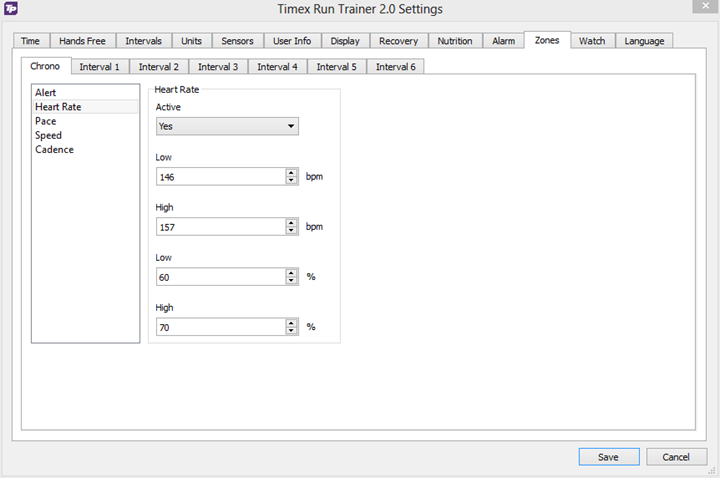Viewport: 720px width, 478px height.
Task: Select Heart Rate in the zones list
Action: point(85,107)
